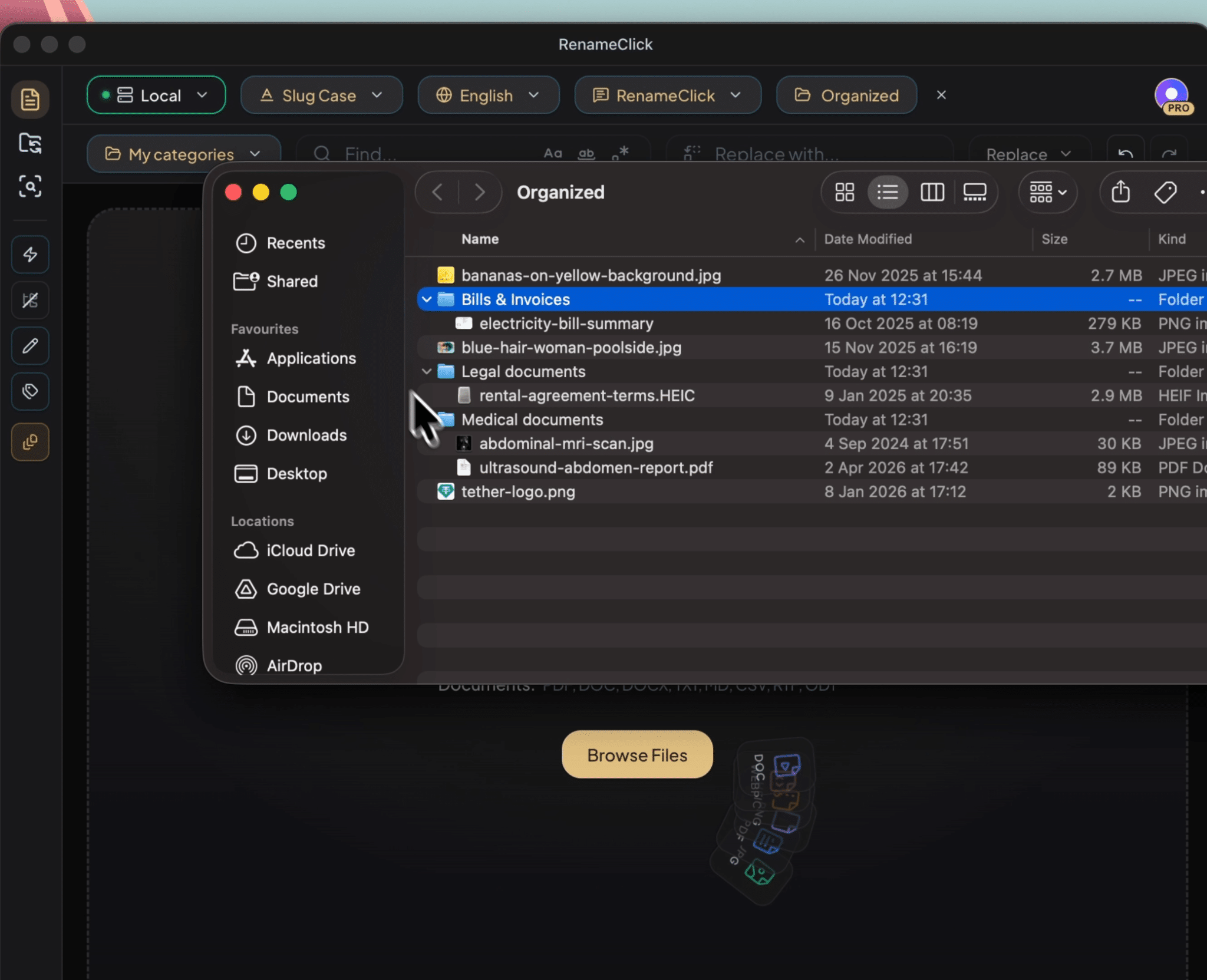
Task: Sort by Date Modified column header
Action: [x=925, y=239]
